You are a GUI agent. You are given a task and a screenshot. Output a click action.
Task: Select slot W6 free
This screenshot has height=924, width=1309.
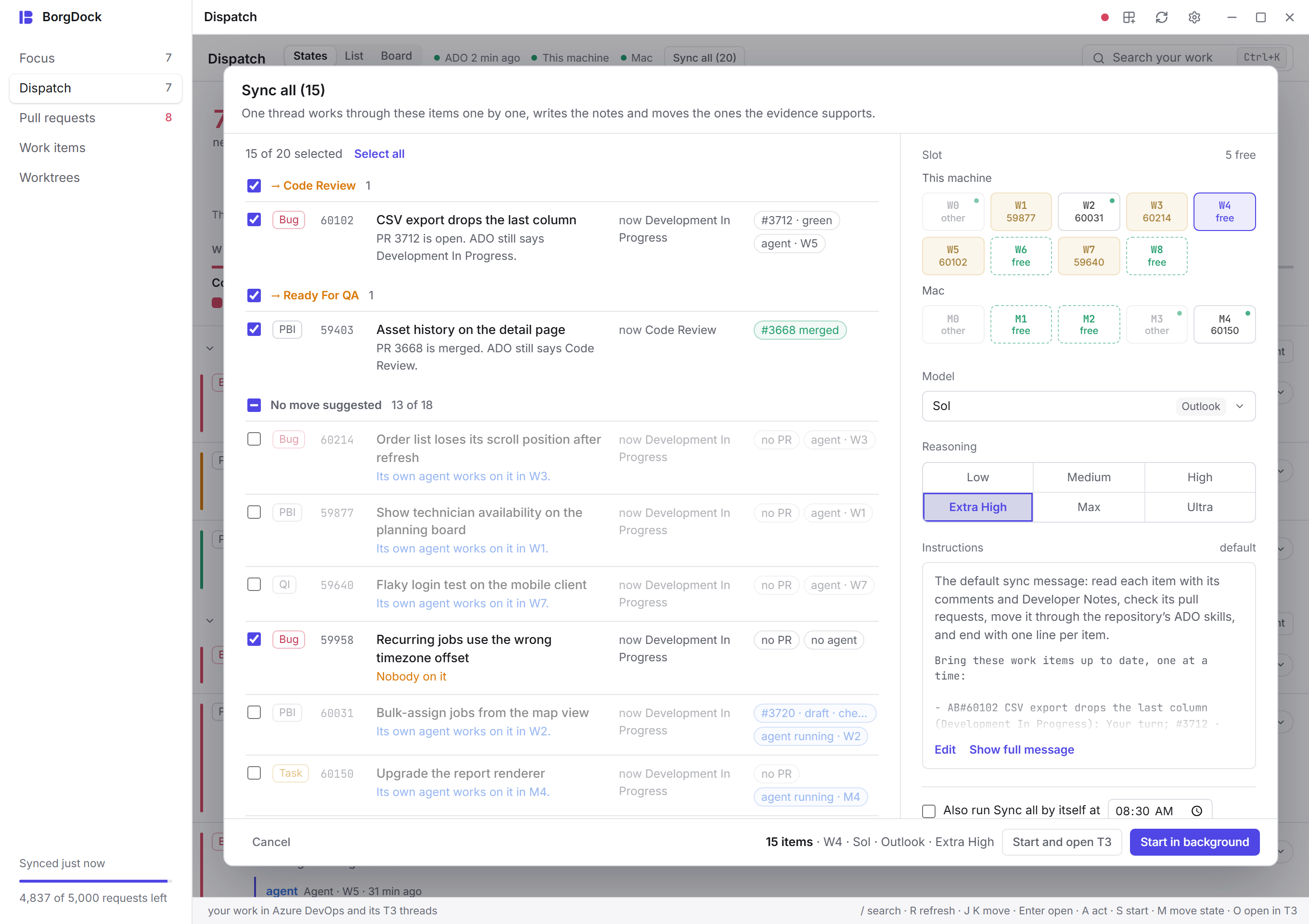(1021, 256)
